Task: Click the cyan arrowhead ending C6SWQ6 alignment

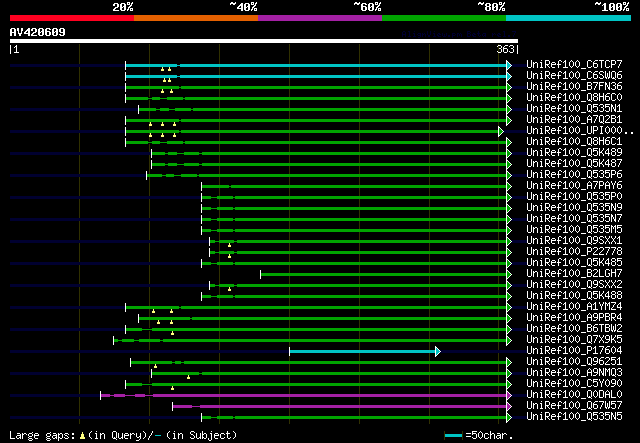Action: [509, 76]
